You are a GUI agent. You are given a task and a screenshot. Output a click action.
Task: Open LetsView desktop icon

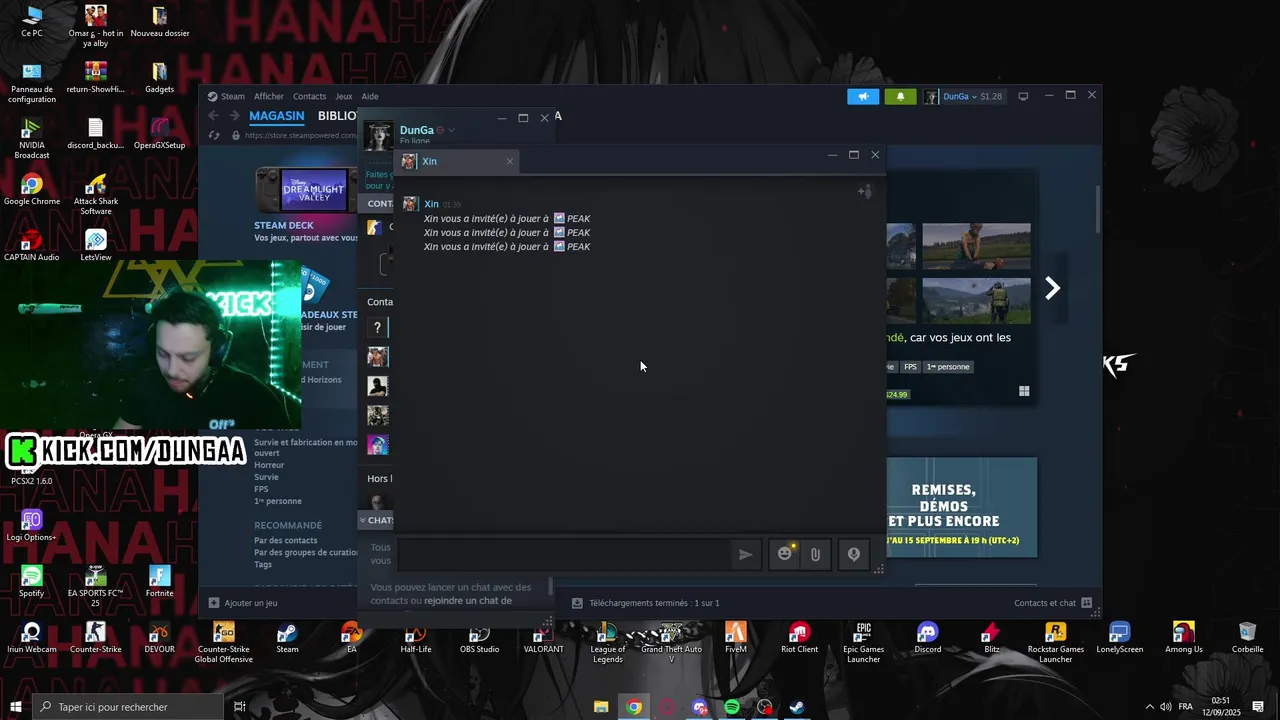(96, 245)
